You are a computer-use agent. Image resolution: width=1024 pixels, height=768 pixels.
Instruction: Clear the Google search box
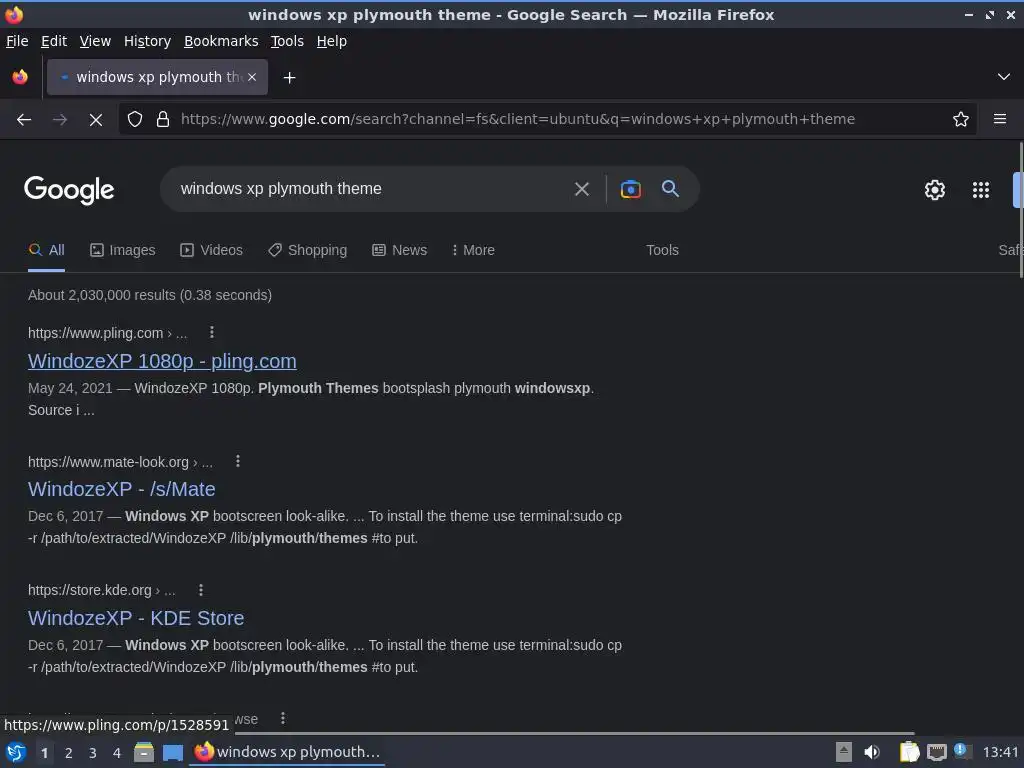click(x=581, y=189)
